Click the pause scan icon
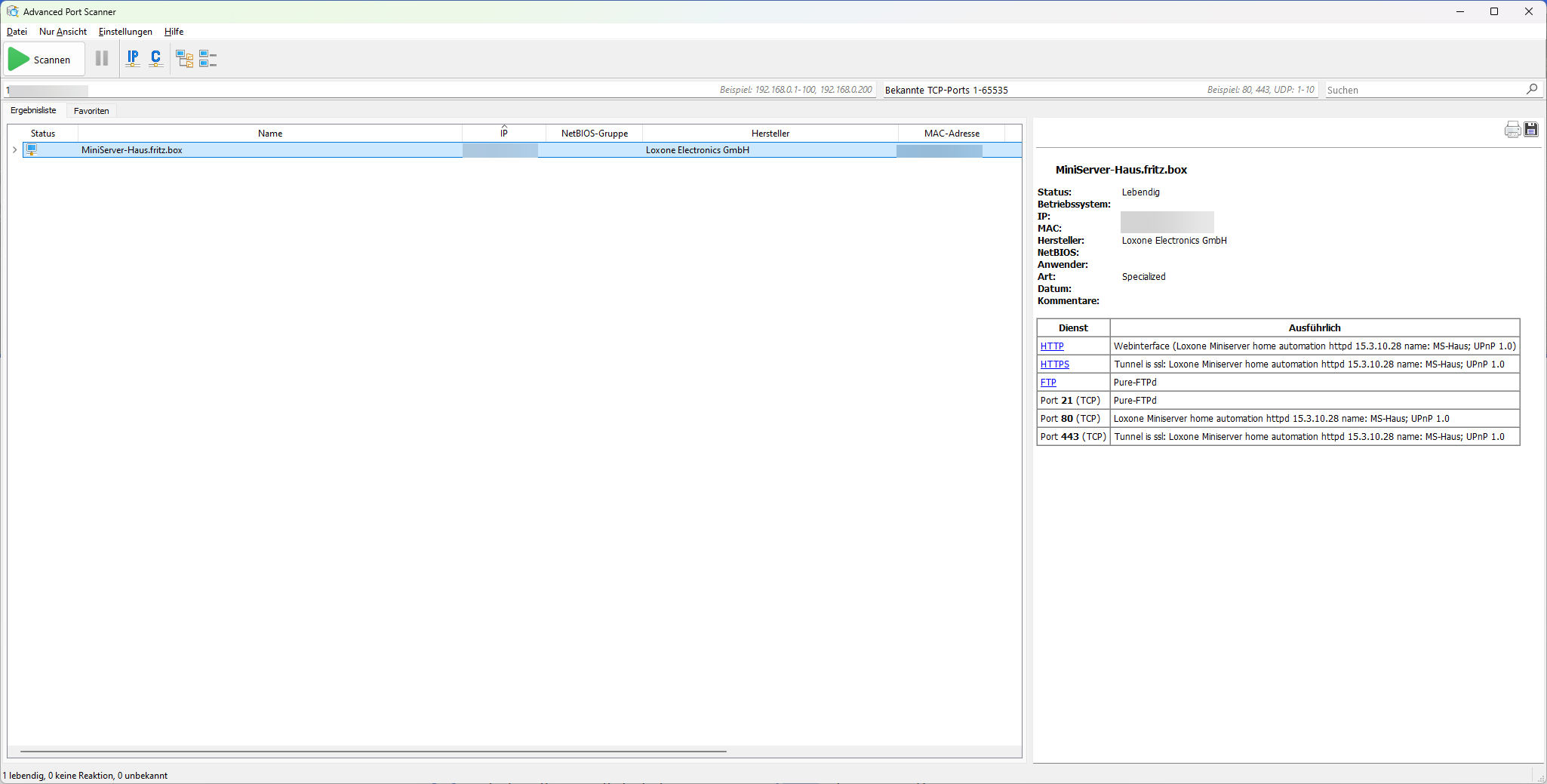 coord(102,59)
